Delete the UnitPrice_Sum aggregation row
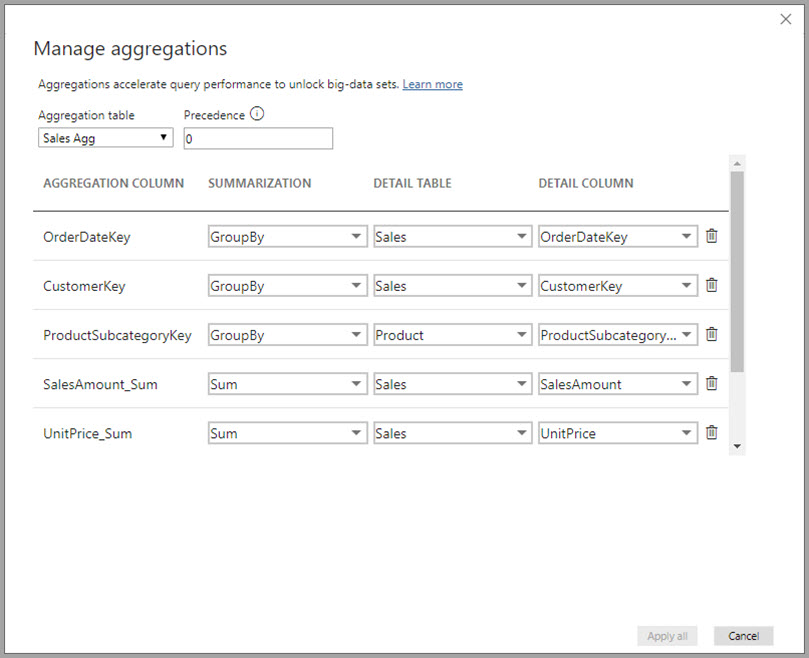This screenshot has height=658, width=809. (711, 432)
